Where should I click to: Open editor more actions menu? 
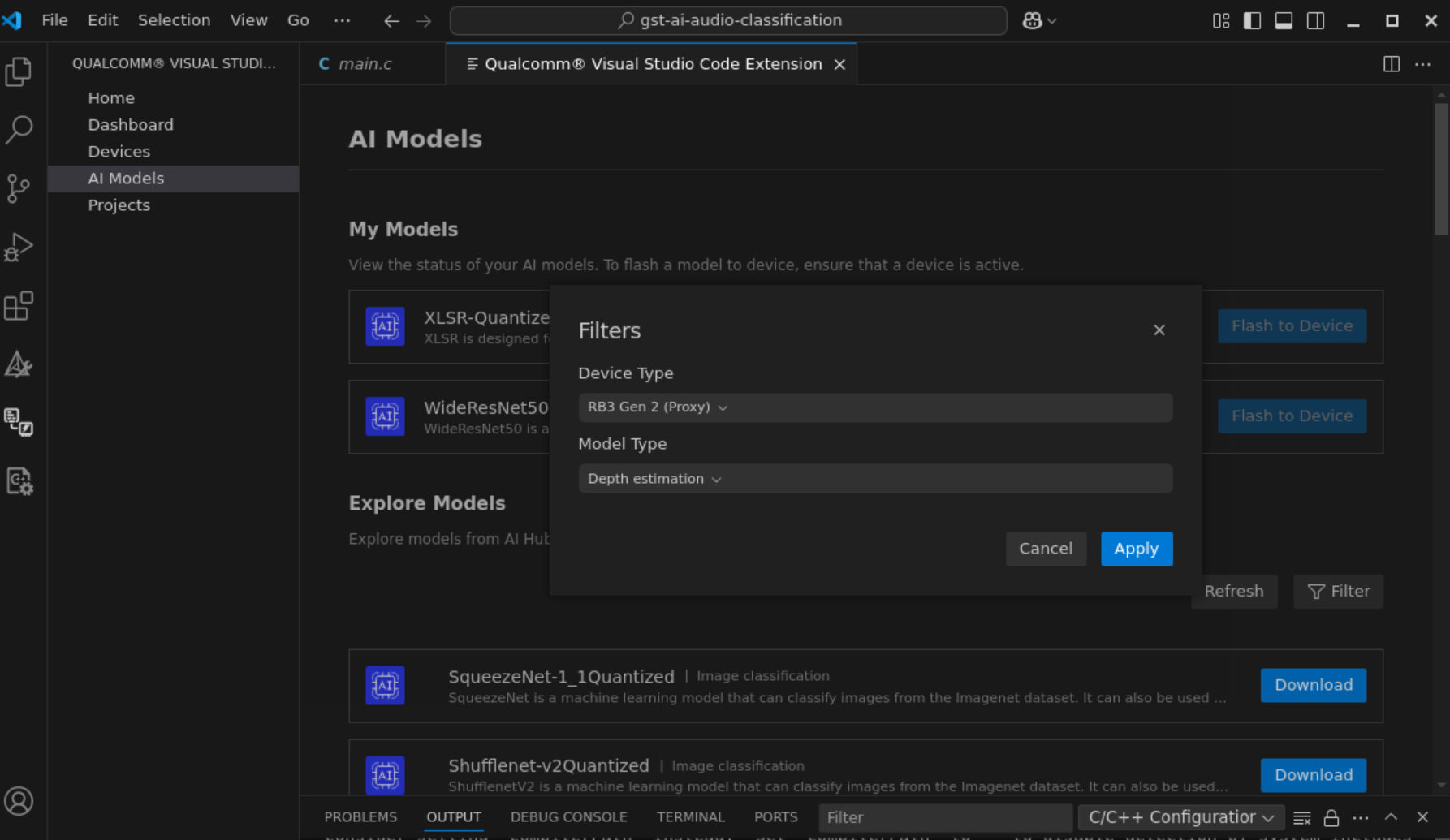point(1422,64)
